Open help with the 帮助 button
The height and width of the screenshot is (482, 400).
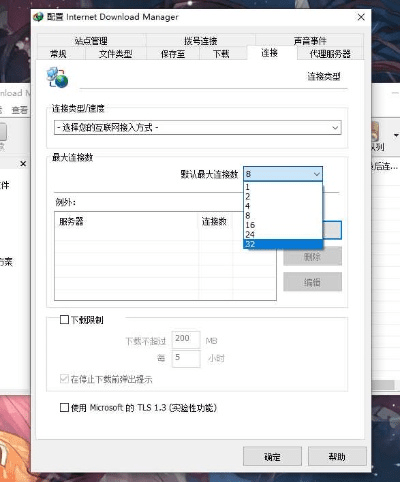click(337, 456)
